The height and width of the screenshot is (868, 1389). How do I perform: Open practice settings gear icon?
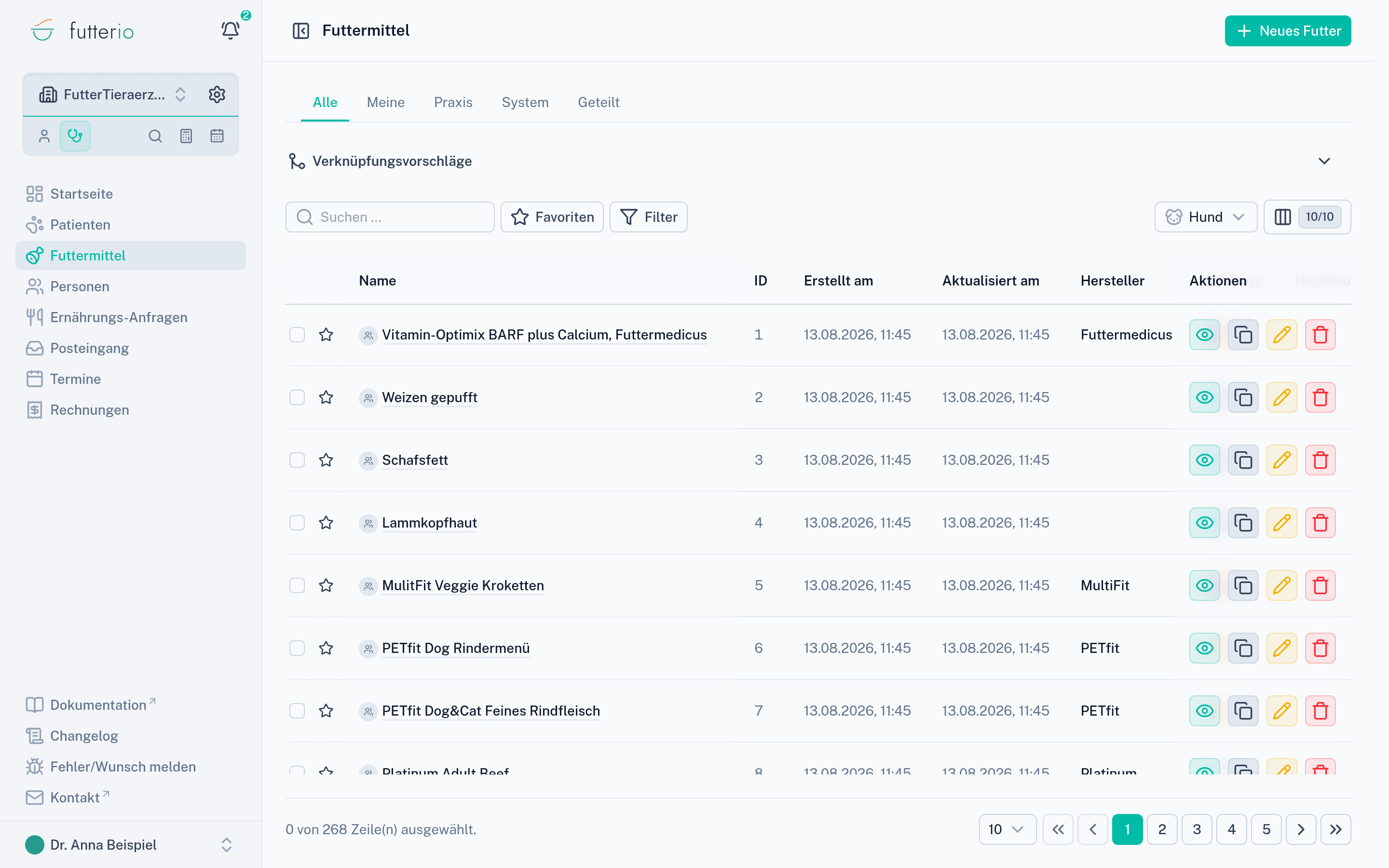217,94
